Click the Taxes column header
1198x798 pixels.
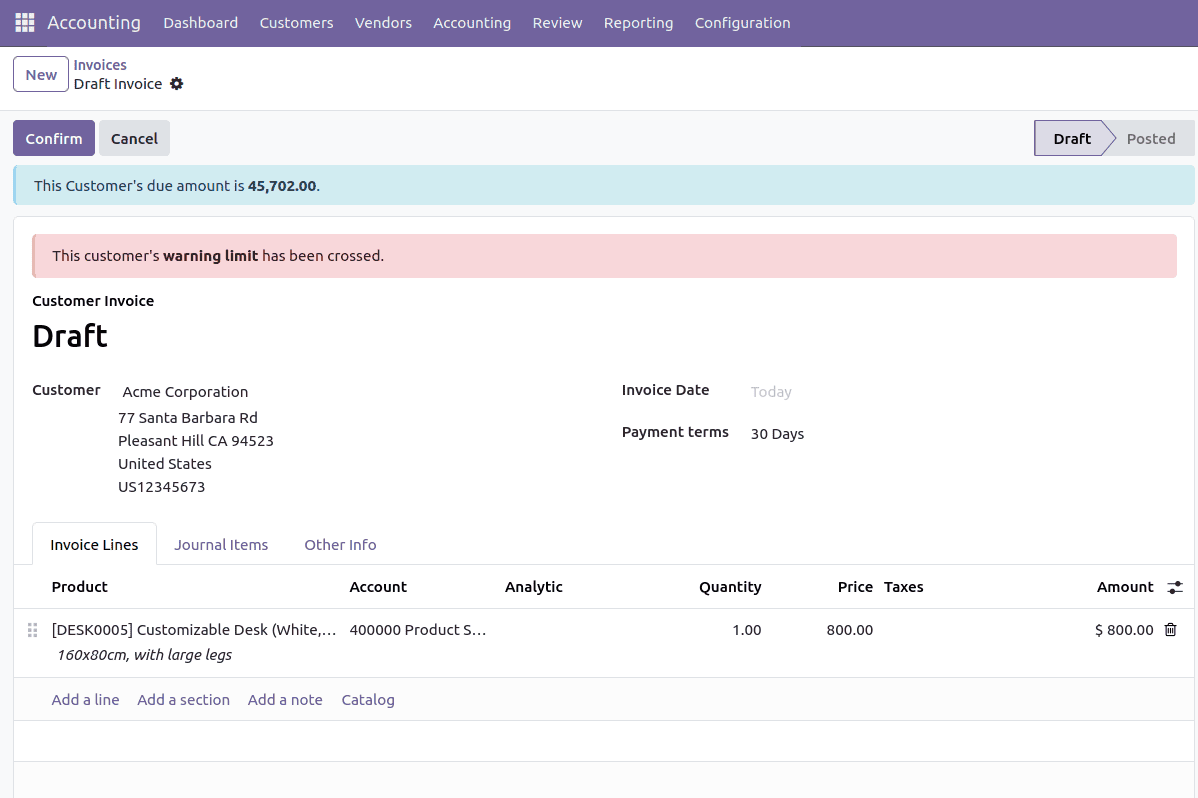[x=904, y=587]
